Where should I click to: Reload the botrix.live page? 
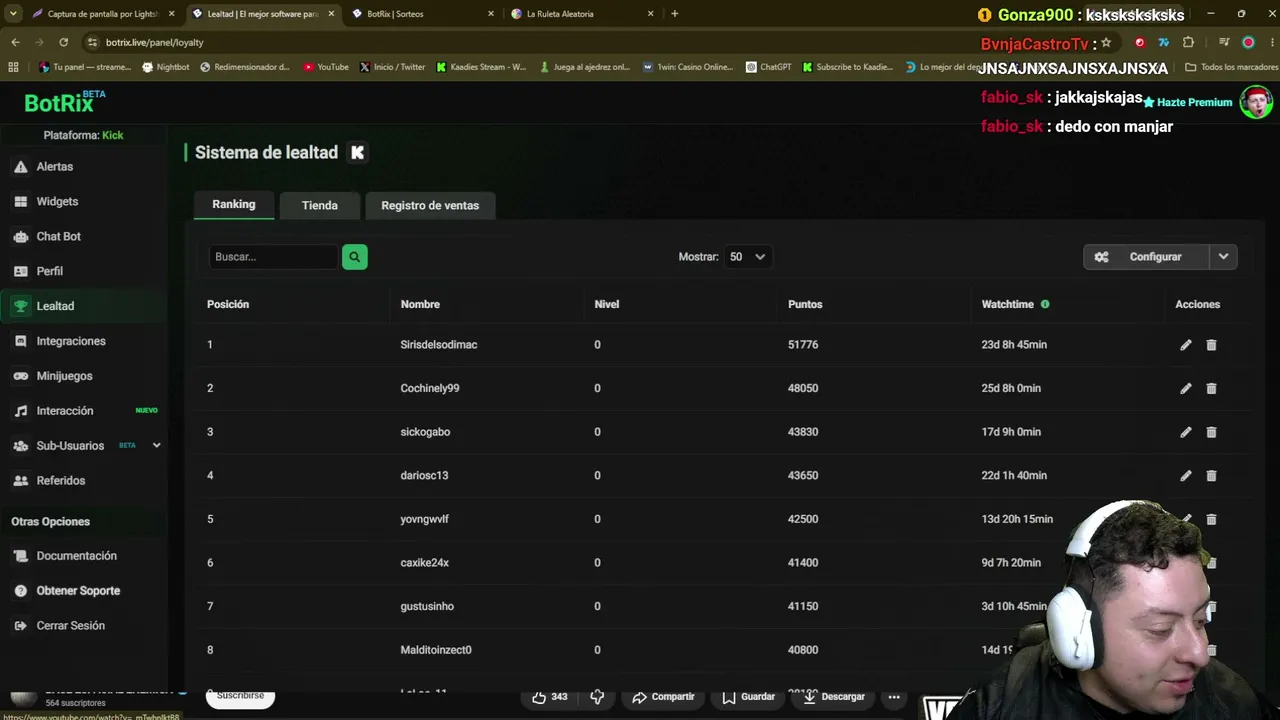click(x=63, y=42)
